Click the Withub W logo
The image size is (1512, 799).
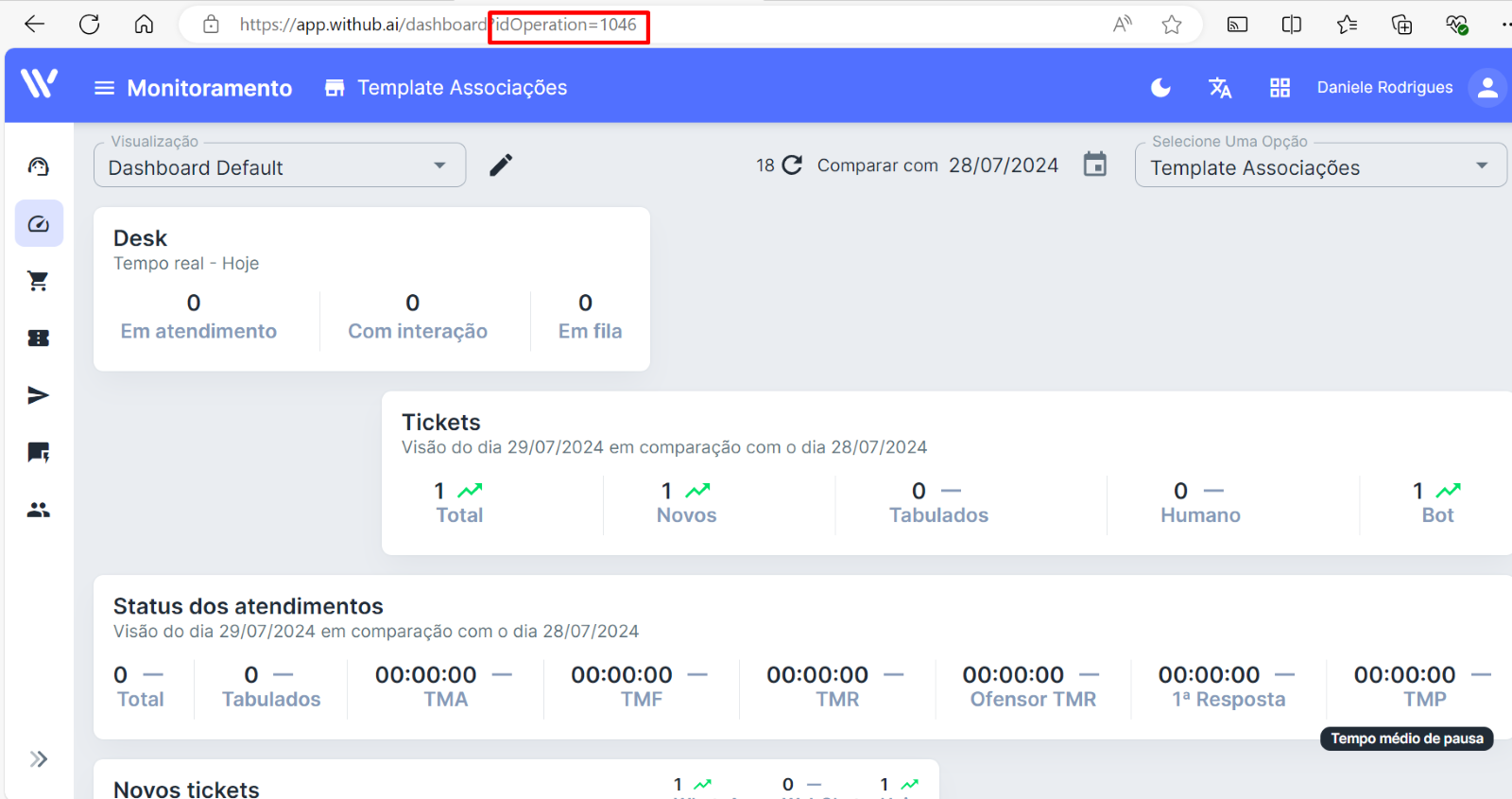point(40,84)
